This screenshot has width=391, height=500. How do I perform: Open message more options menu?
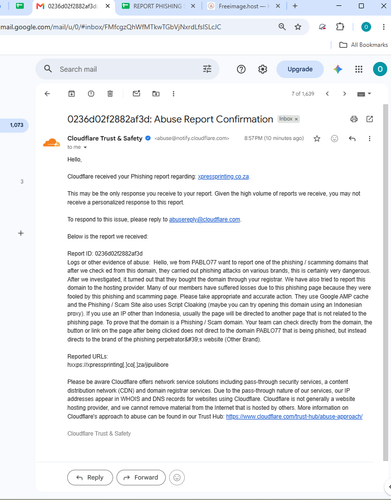click(x=369, y=138)
